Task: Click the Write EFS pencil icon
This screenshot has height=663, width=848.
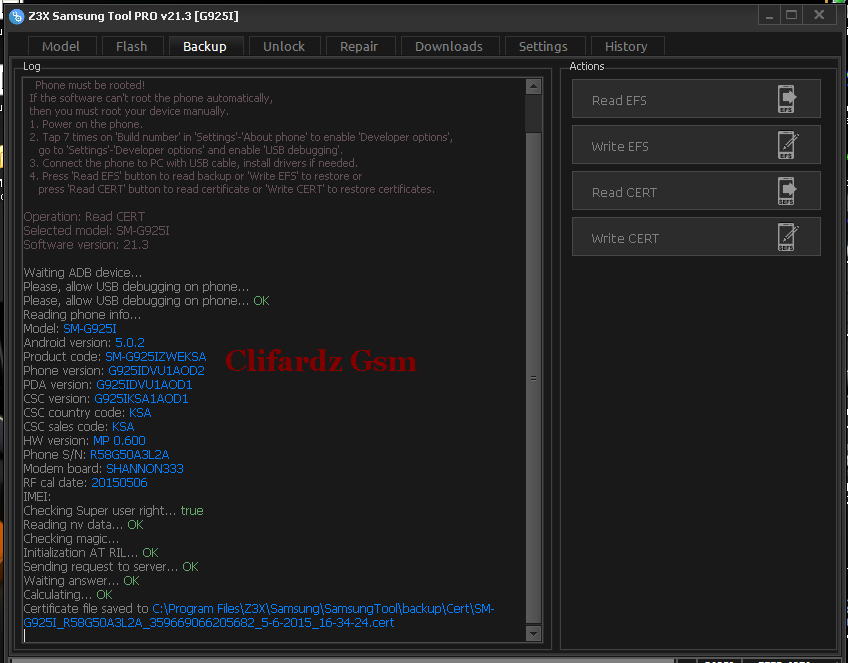Action: pyautogui.click(x=787, y=146)
